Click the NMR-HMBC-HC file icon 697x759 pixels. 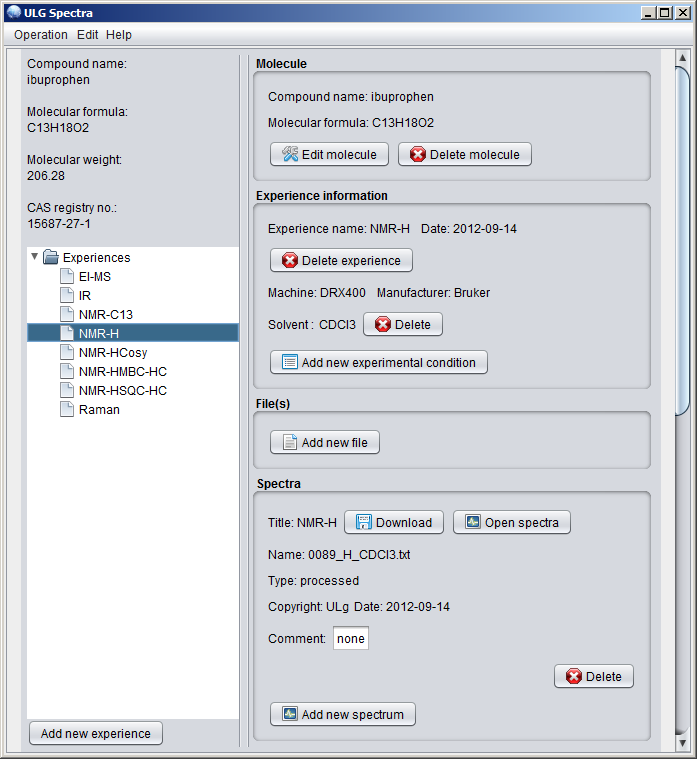tap(67, 371)
